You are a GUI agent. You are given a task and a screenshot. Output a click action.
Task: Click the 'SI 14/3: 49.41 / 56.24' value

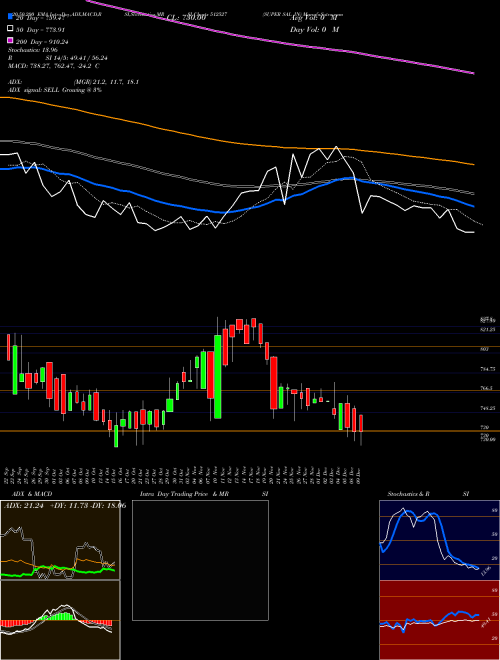coord(77,58)
